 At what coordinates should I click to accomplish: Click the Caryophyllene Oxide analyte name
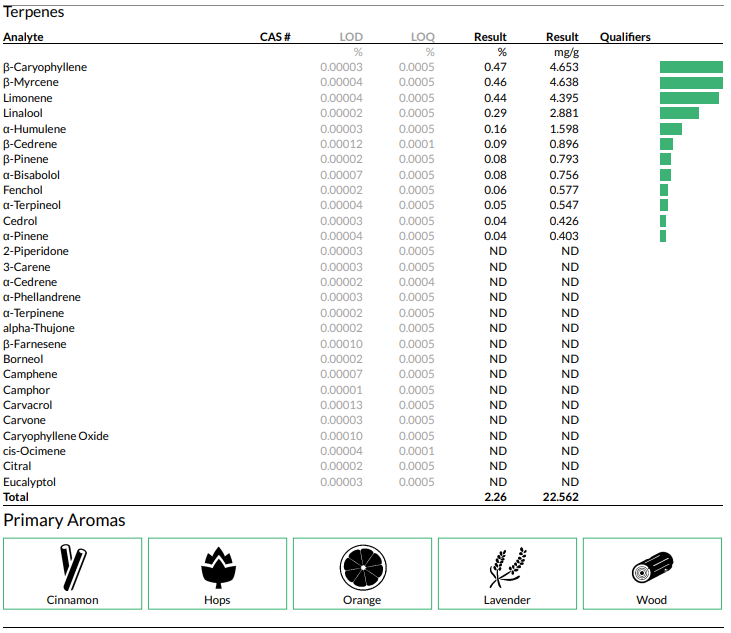(56, 436)
